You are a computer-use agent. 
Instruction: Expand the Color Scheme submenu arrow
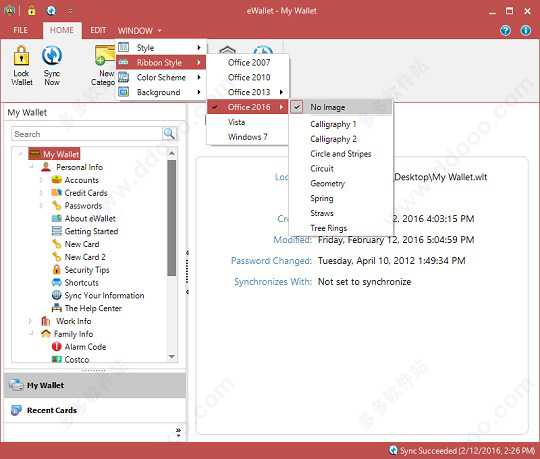199,77
